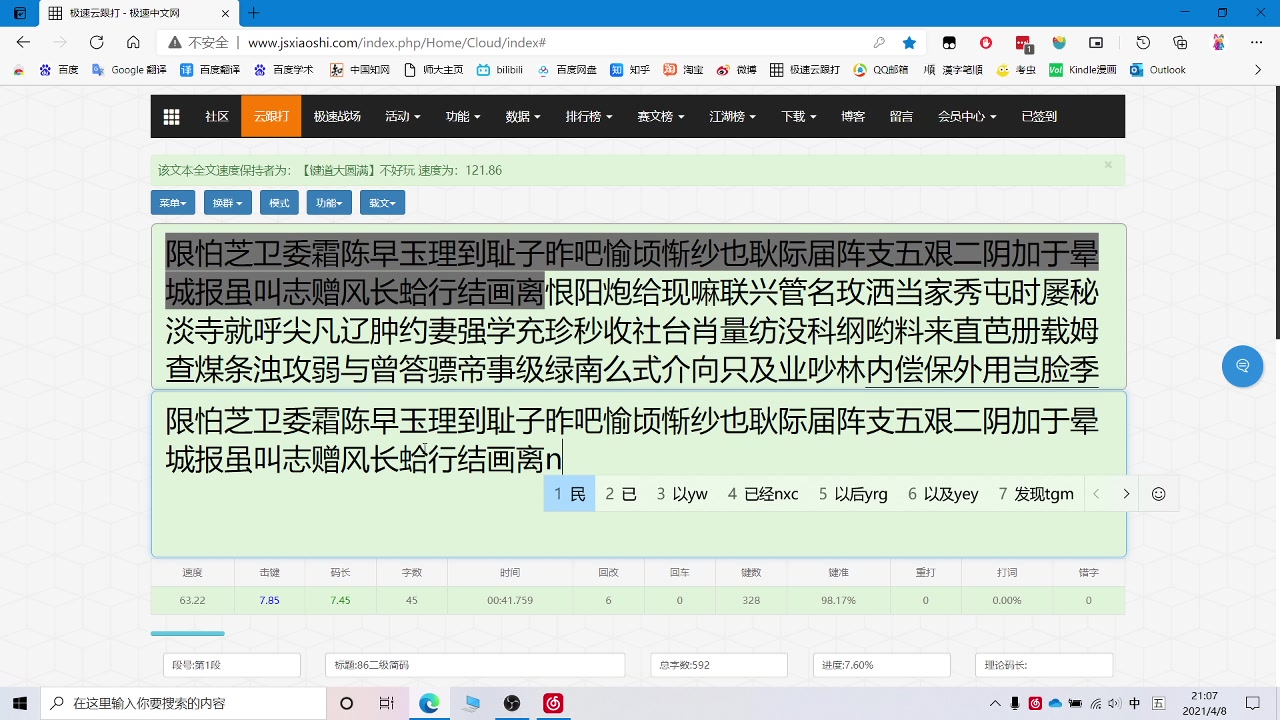Expand the 排行榜 dropdown menu
The image size is (1280, 720).
point(589,116)
